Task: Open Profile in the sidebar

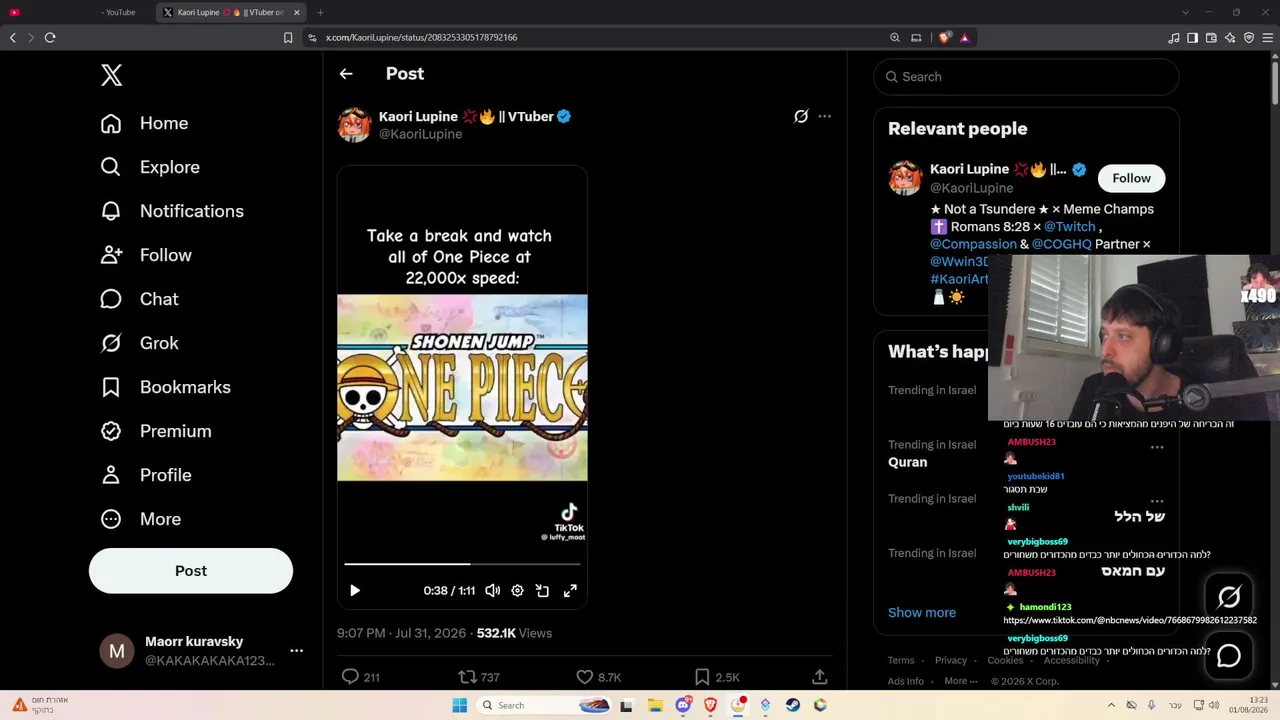Action: point(145,475)
